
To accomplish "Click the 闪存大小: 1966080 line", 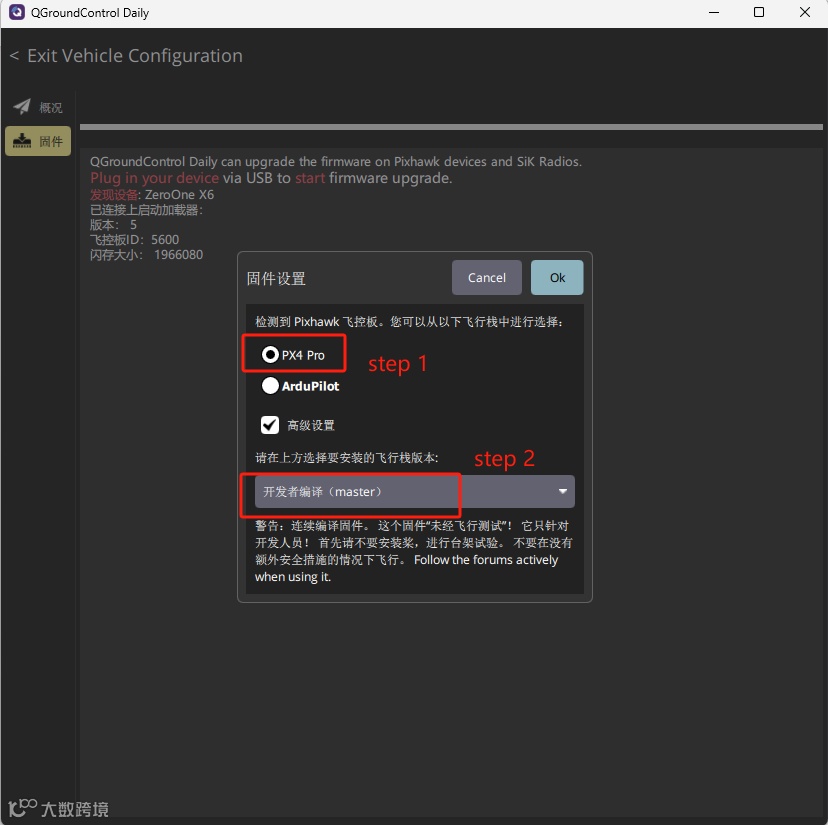I will (x=146, y=255).
